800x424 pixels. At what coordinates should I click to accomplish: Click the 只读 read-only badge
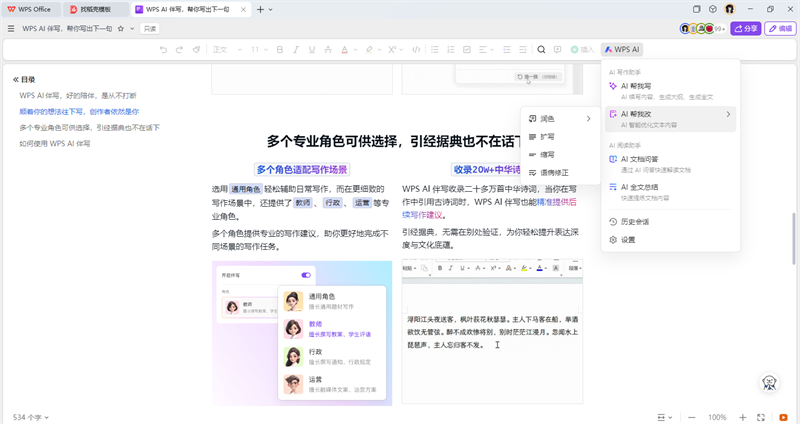click(149, 29)
